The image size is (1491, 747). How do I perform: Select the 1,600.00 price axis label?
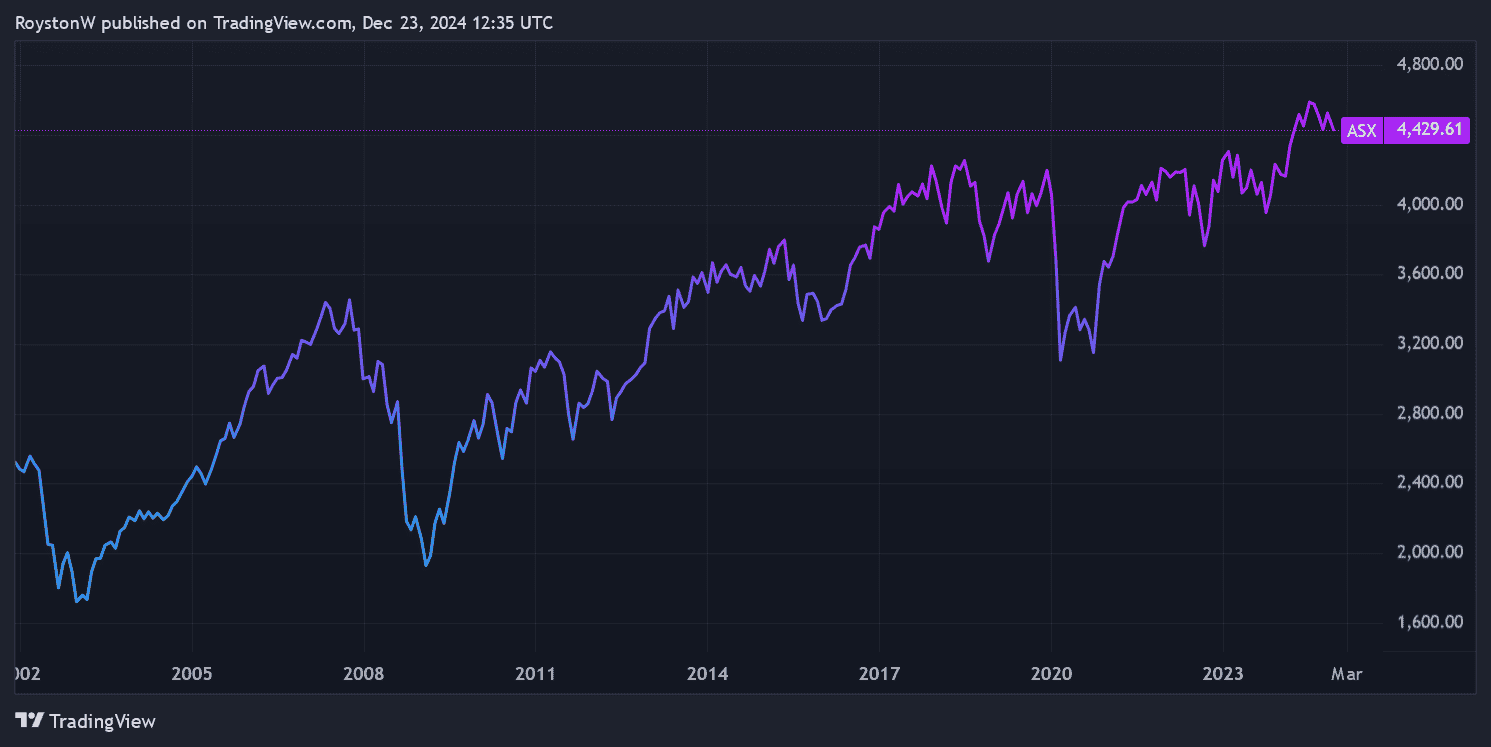[x=1429, y=622]
